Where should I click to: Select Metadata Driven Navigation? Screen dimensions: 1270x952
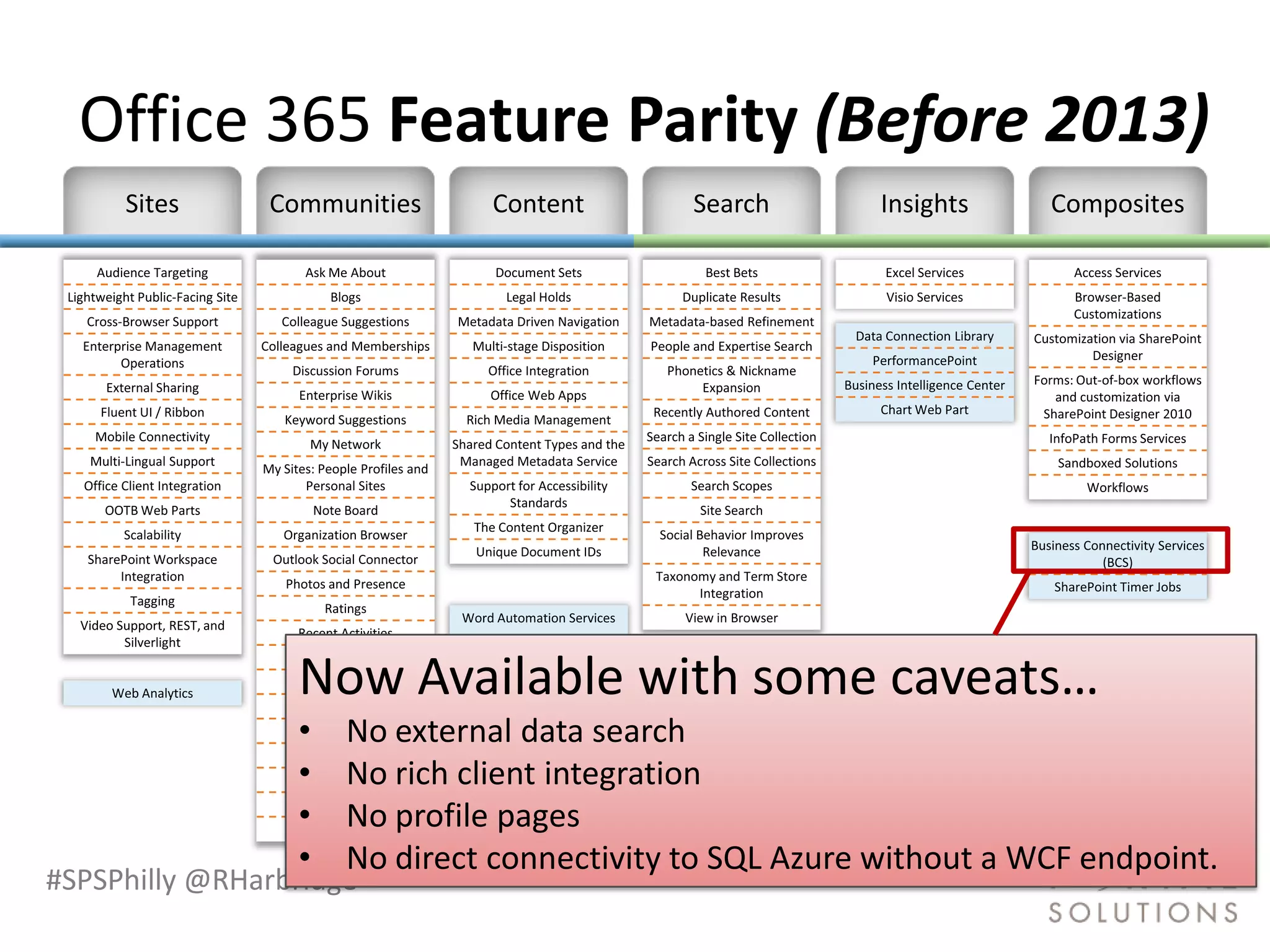[538, 322]
